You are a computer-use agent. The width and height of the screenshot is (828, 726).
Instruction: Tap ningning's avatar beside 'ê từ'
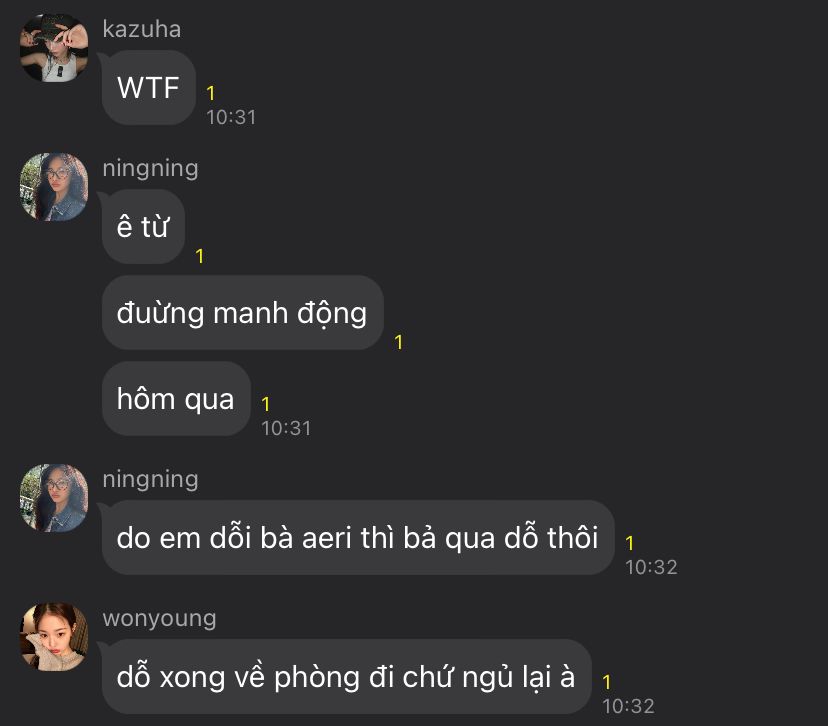pyautogui.click(x=54, y=187)
